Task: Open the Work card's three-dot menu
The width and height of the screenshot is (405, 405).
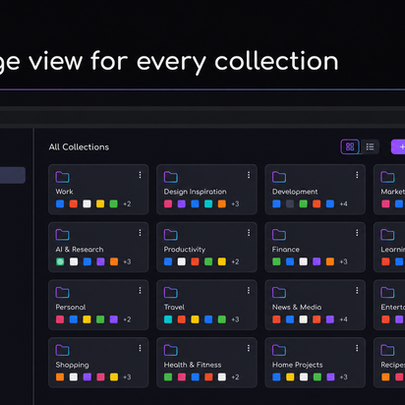Action: pyautogui.click(x=140, y=175)
